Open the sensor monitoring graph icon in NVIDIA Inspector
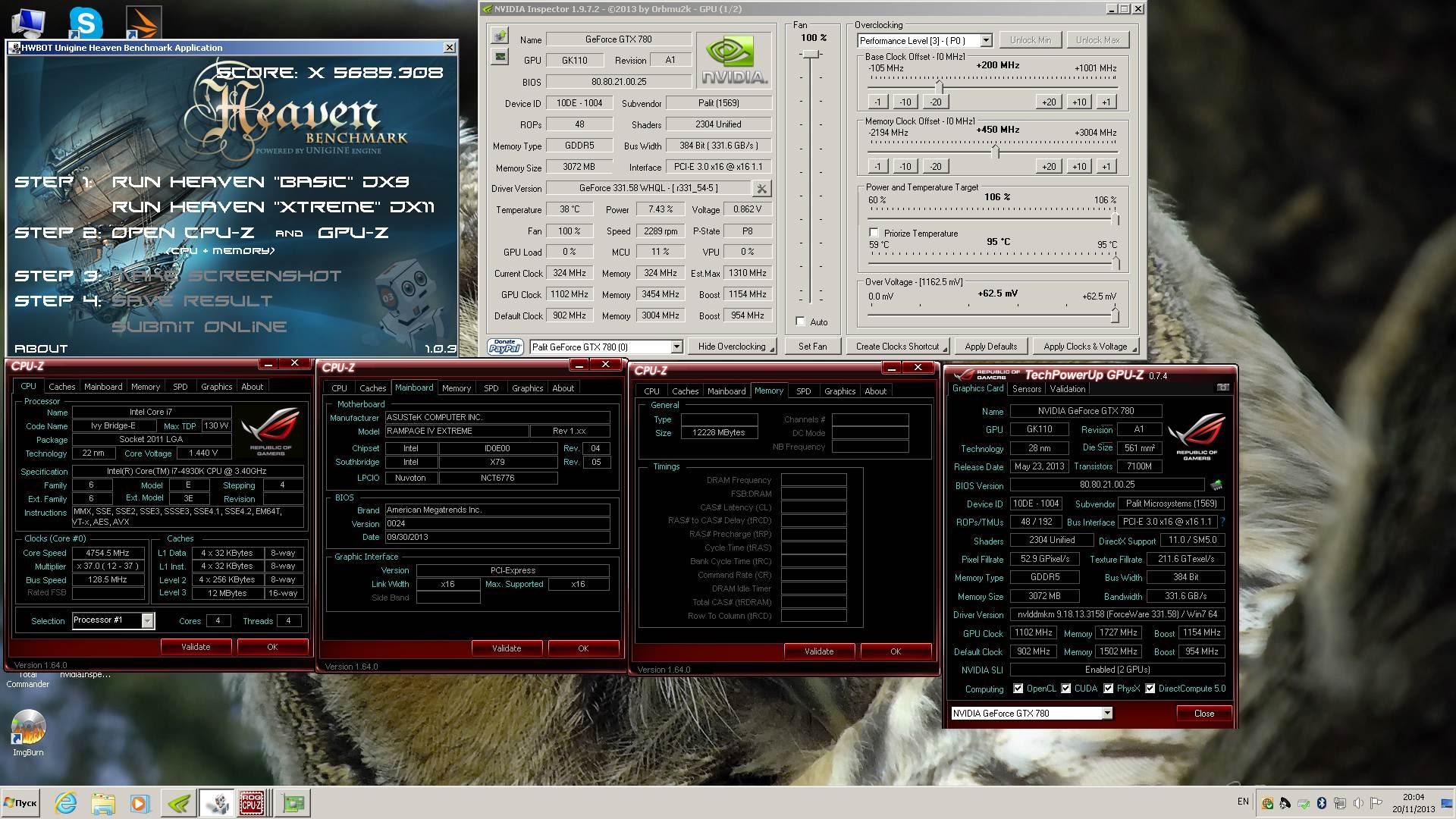 pyautogui.click(x=499, y=56)
